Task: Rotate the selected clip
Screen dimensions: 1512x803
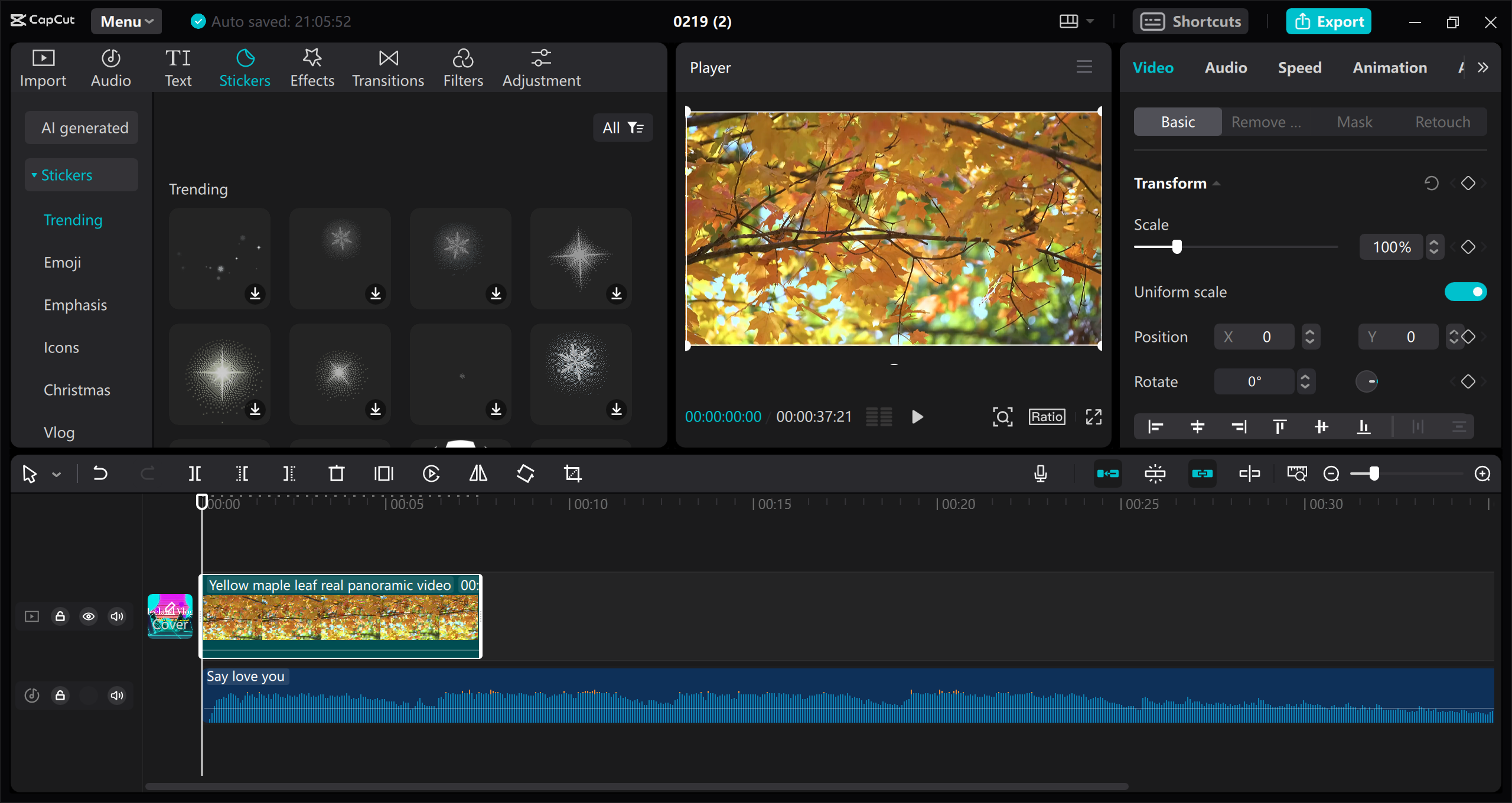Action: tap(524, 473)
